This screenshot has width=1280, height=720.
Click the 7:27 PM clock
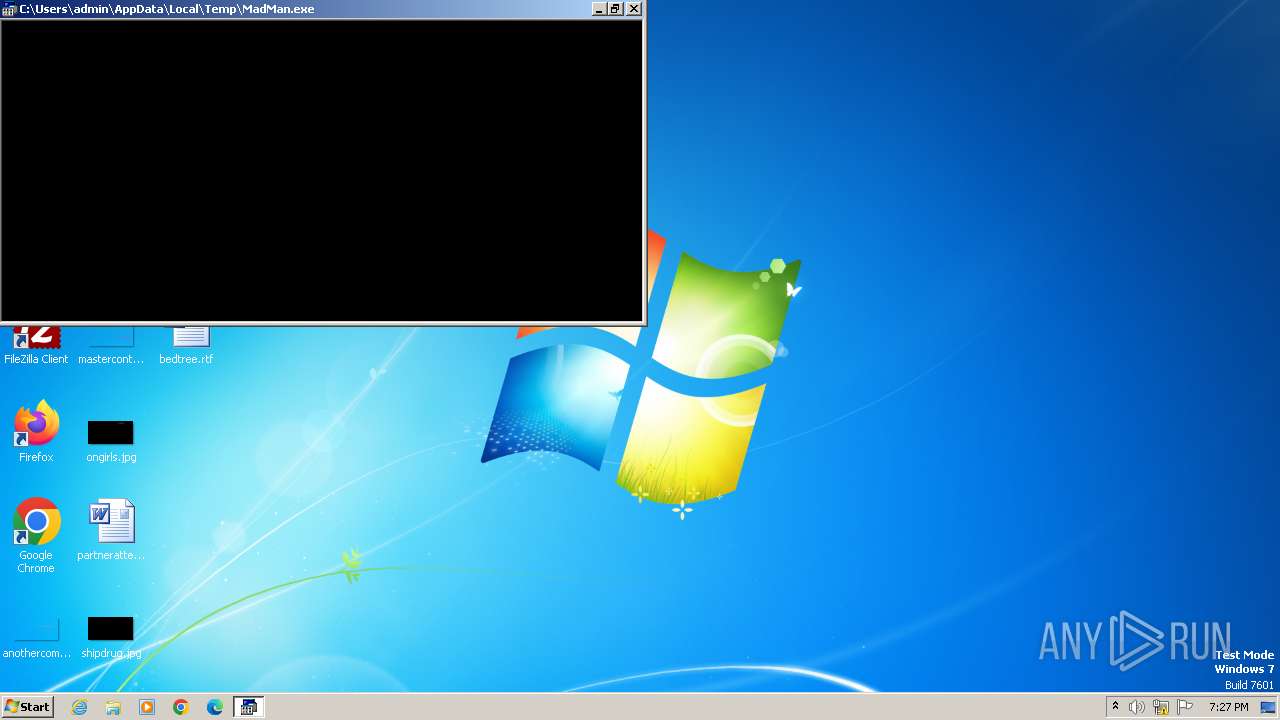[x=1228, y=707]
